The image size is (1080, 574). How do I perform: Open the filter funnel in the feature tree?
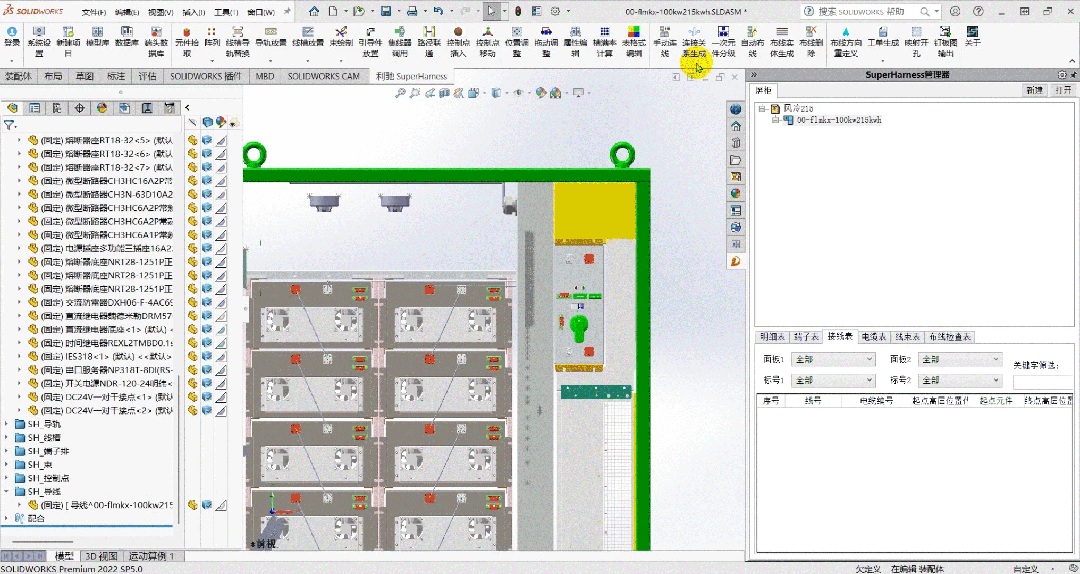(9, 125)
